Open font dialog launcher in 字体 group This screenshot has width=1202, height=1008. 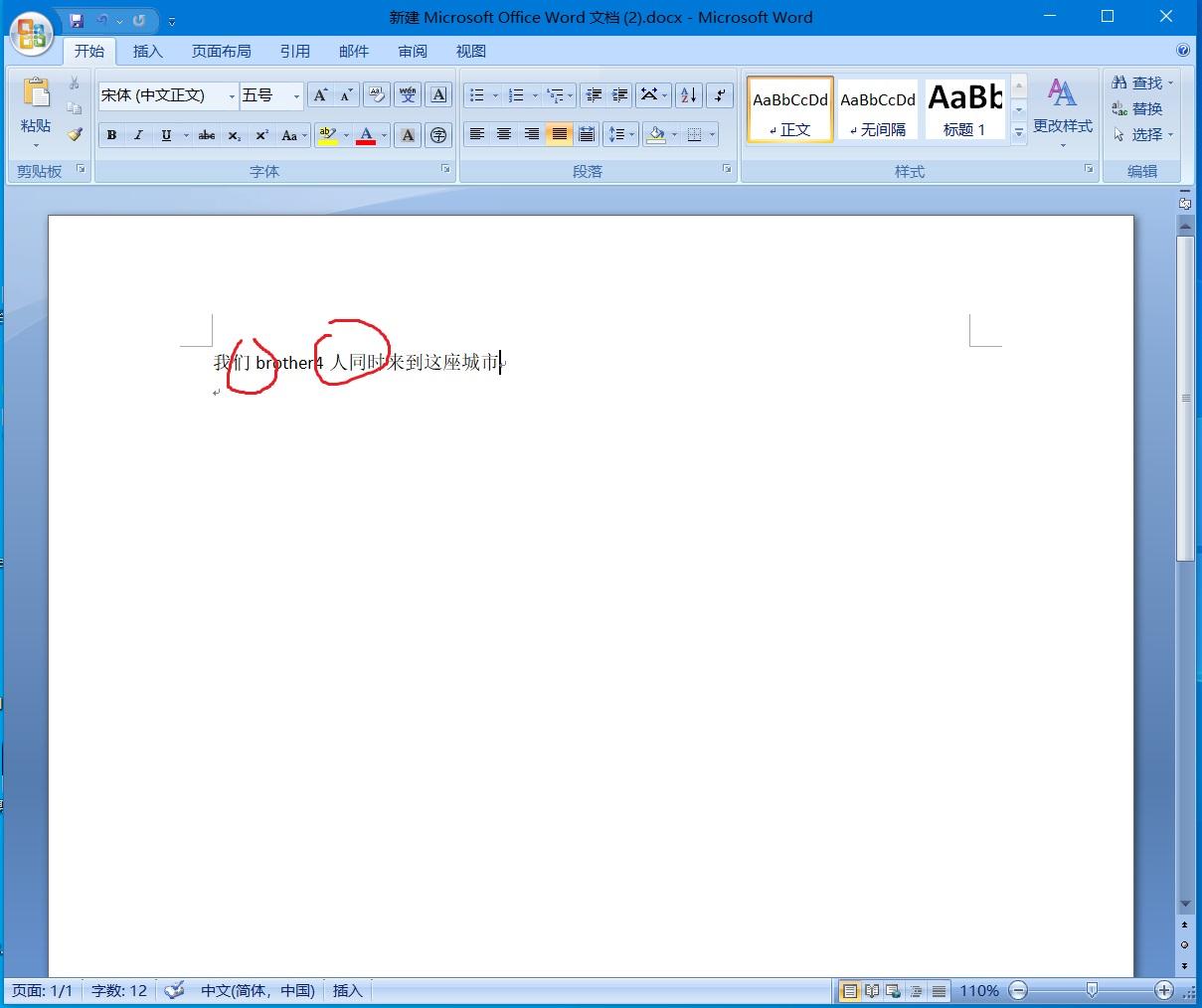click(x=445, y=170)
